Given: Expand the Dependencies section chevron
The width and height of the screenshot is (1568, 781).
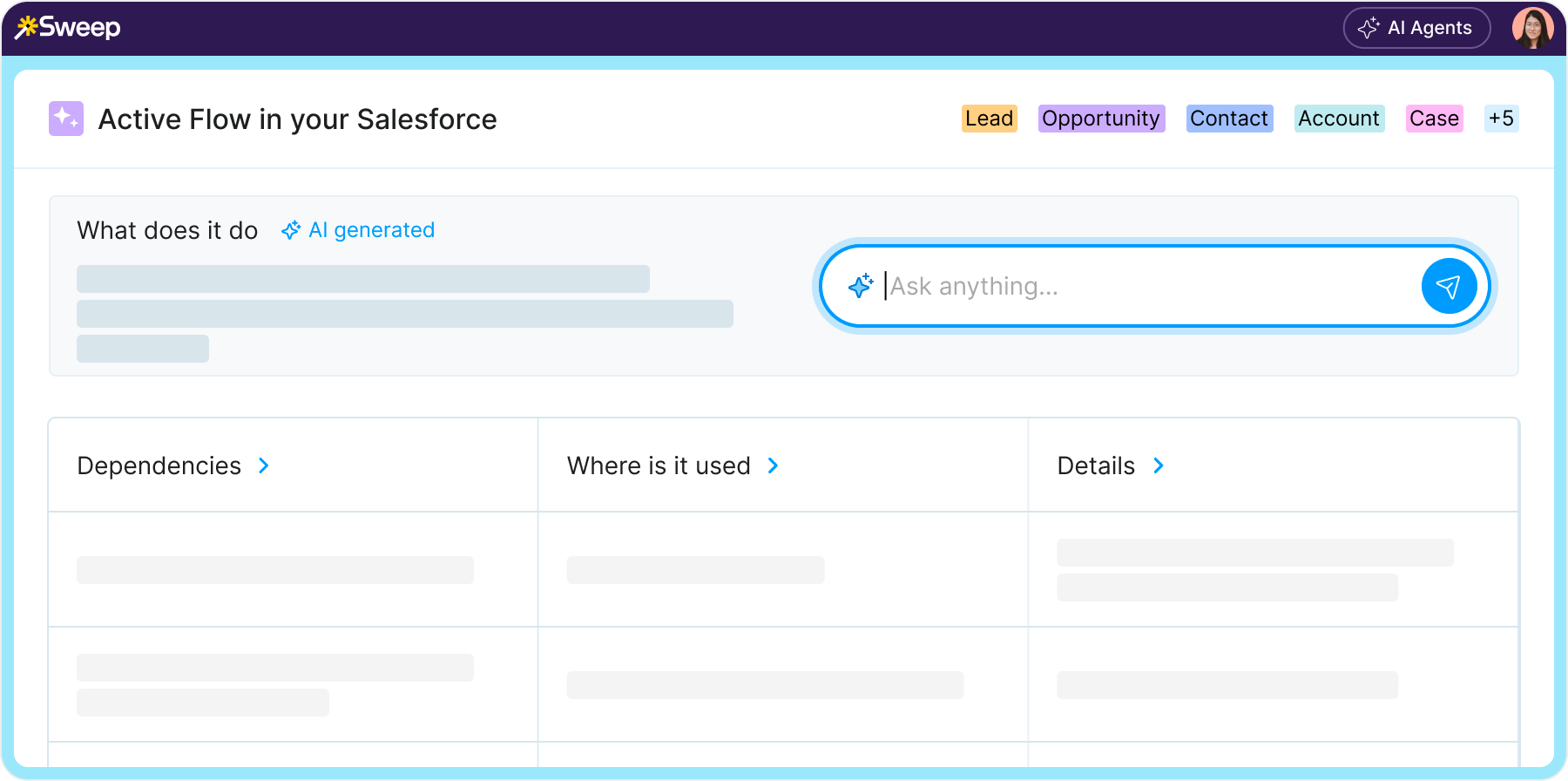Looking at the screenshot, I should tap(264, 466).
